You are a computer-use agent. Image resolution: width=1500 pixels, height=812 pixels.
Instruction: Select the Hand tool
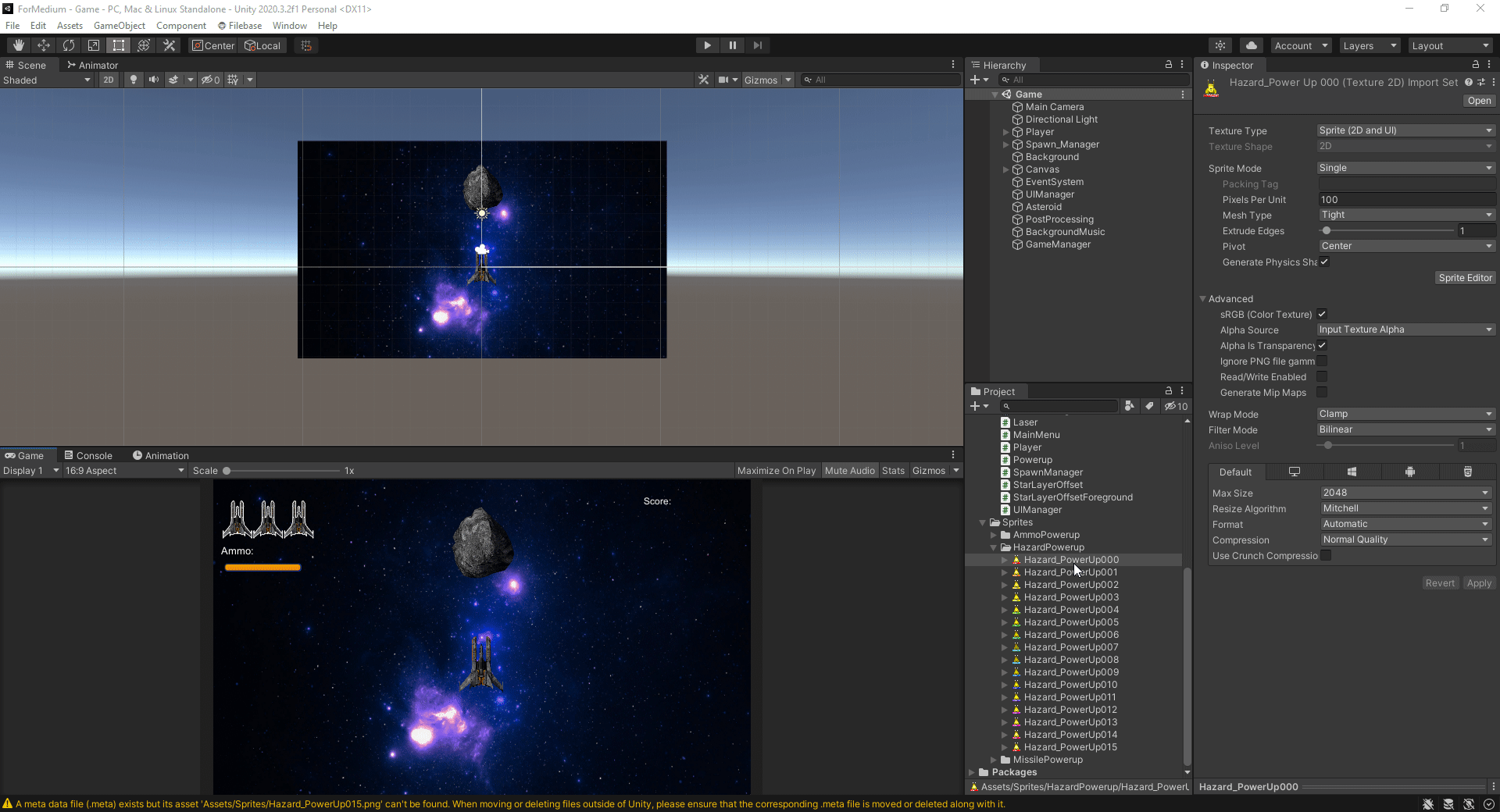(x=19, y=45)
